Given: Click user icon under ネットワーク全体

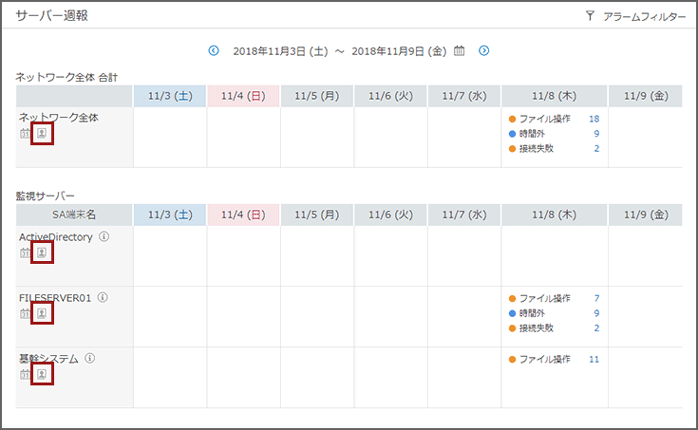Looking at the screenshot, I should pos(42,133).
